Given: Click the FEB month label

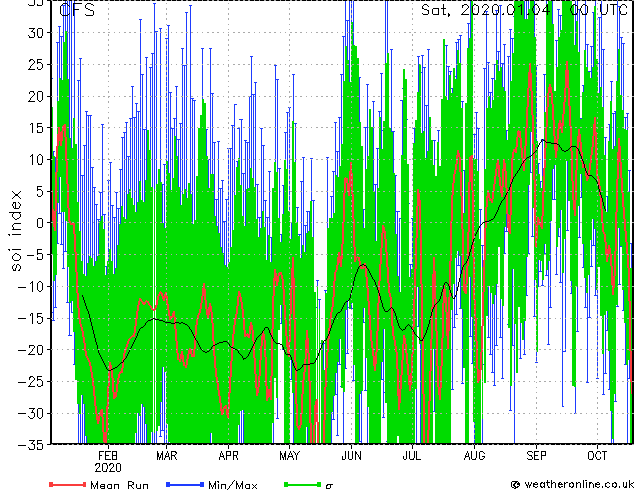Looking at the screenshot, I should pos(108,456).
